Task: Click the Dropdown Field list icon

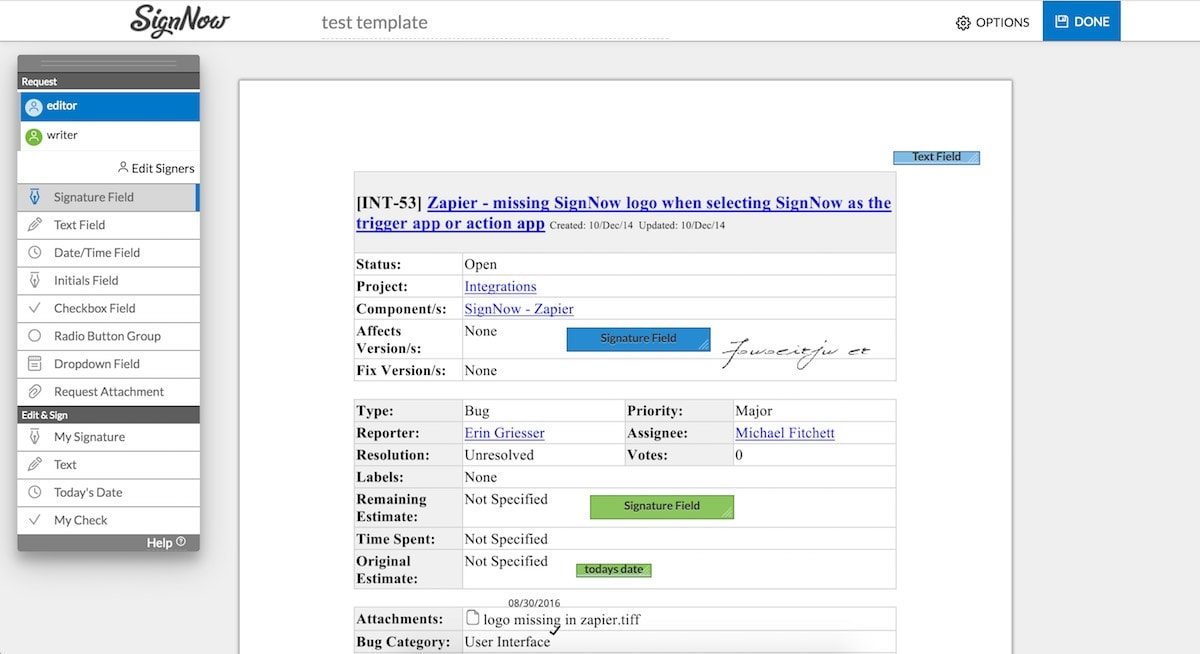Action: tap(35, 364)
